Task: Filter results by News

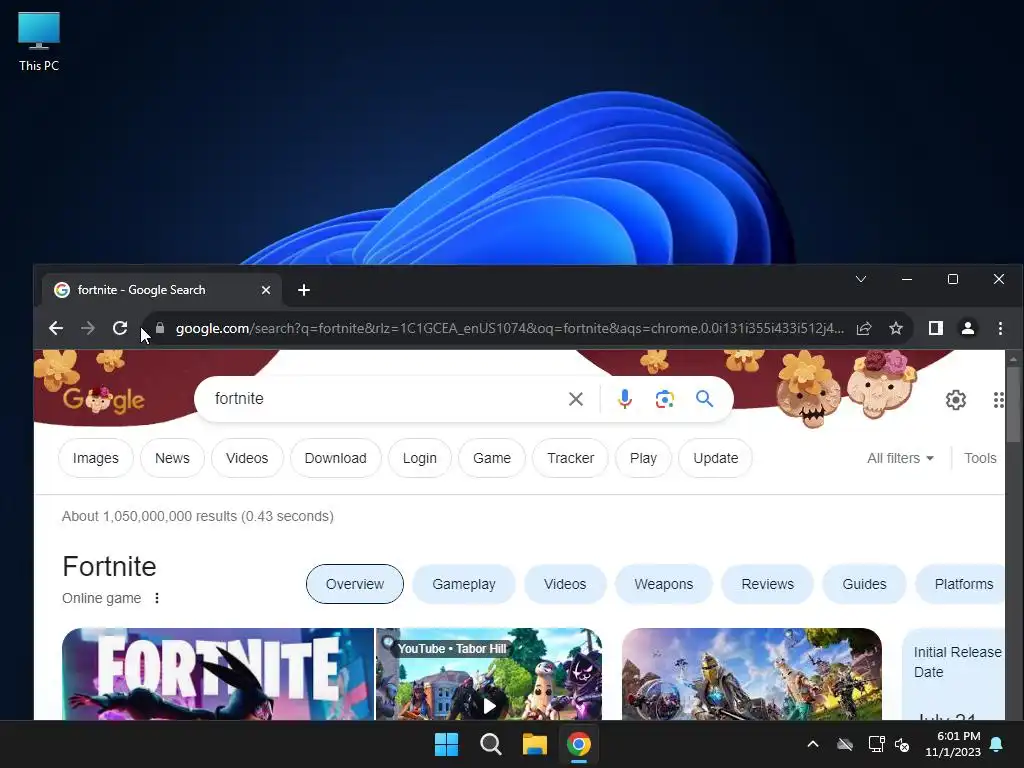Action: [x=172, y=458]
